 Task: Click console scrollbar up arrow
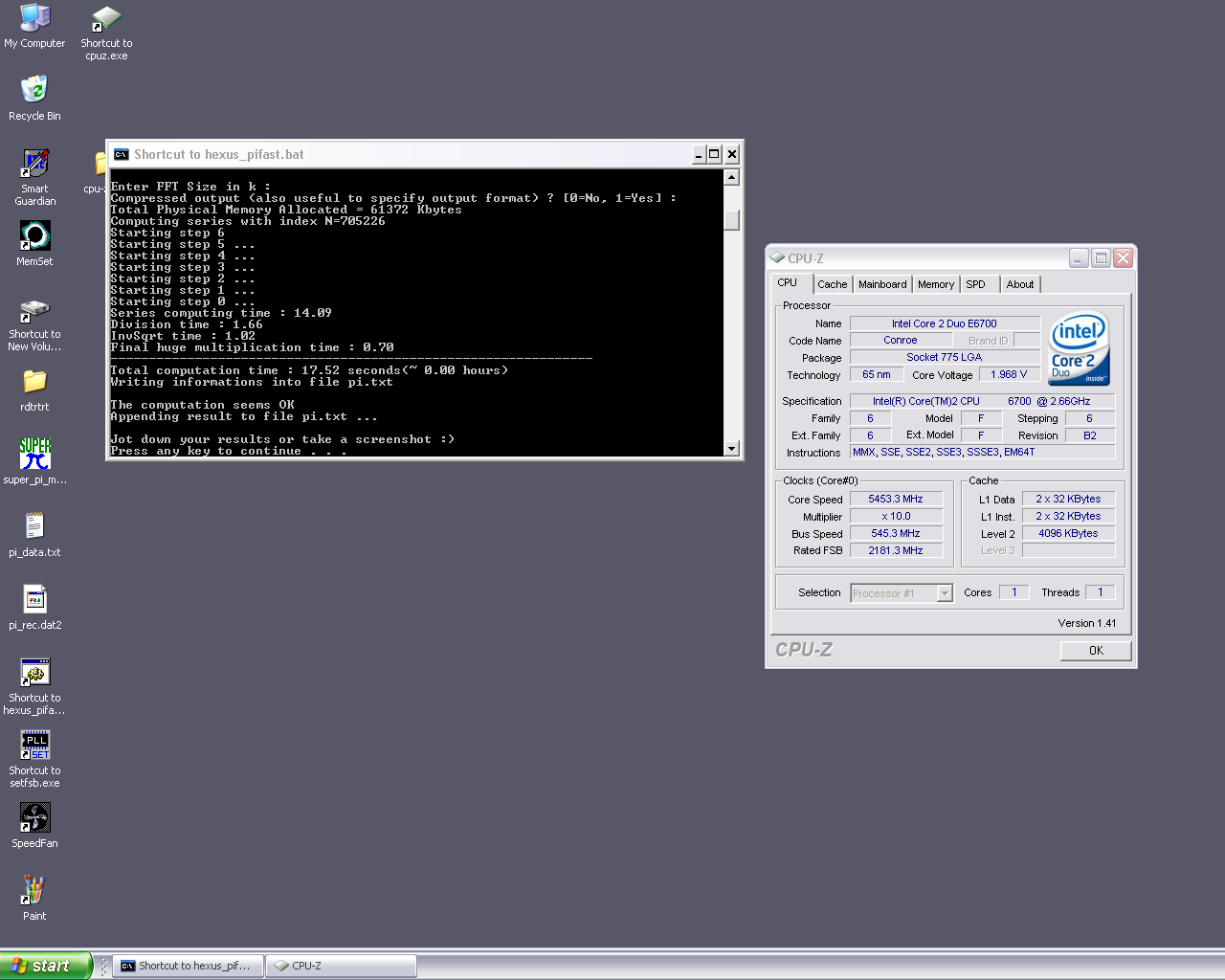732,177
